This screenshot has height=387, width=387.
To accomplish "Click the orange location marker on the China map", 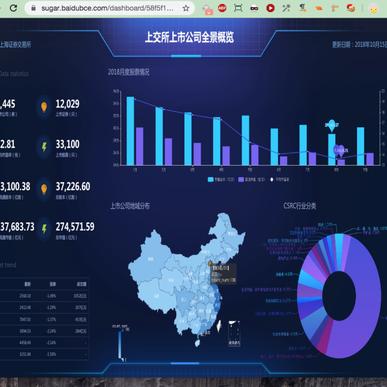I will pyautogui.click(x=210, y=263).
